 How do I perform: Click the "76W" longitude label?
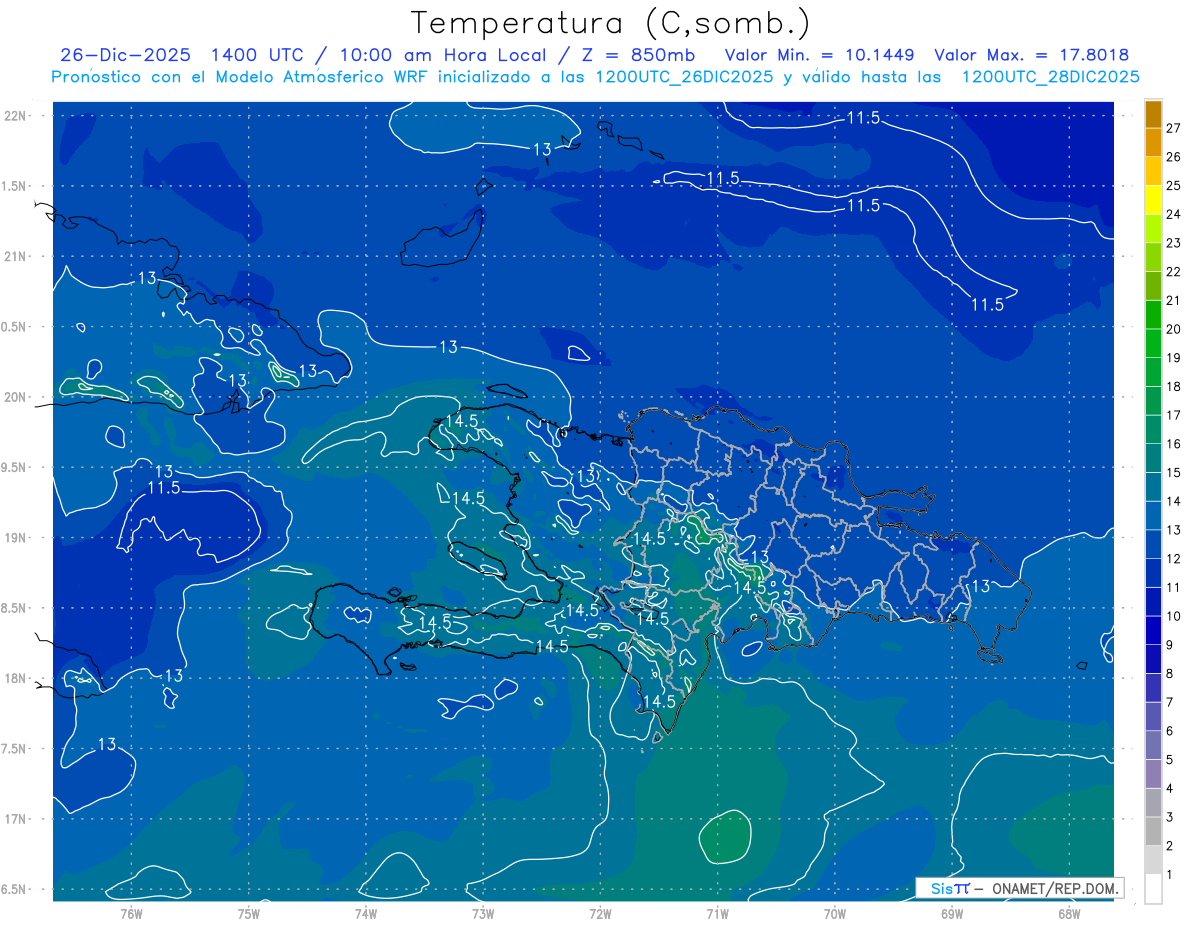131,913
